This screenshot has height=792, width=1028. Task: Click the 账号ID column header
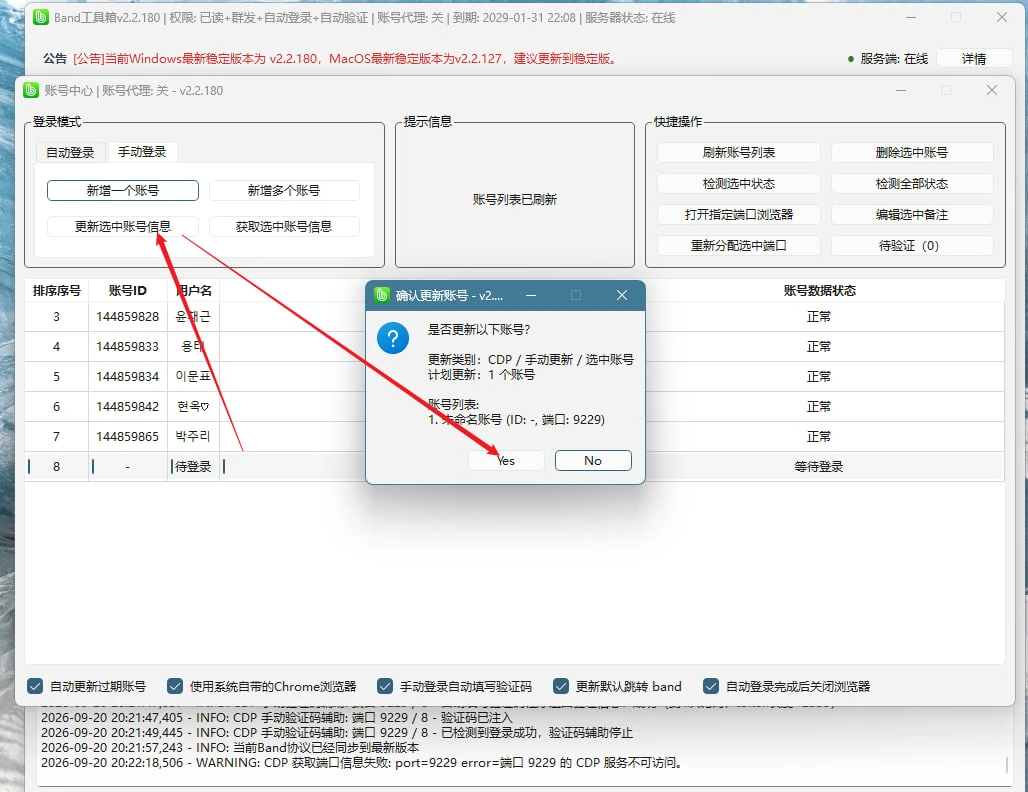point(128,290)
